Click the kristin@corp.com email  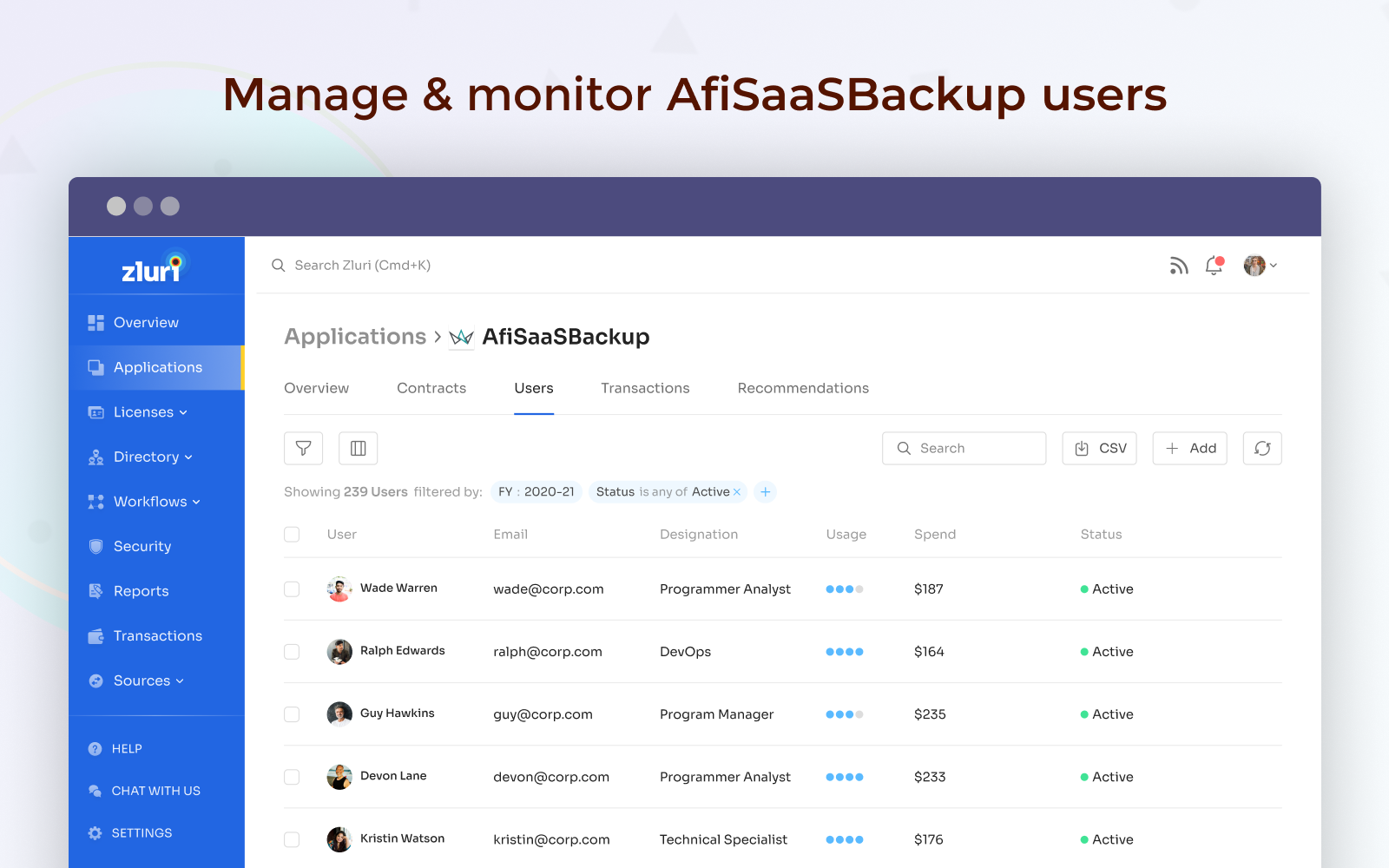(x=551, y=839)
